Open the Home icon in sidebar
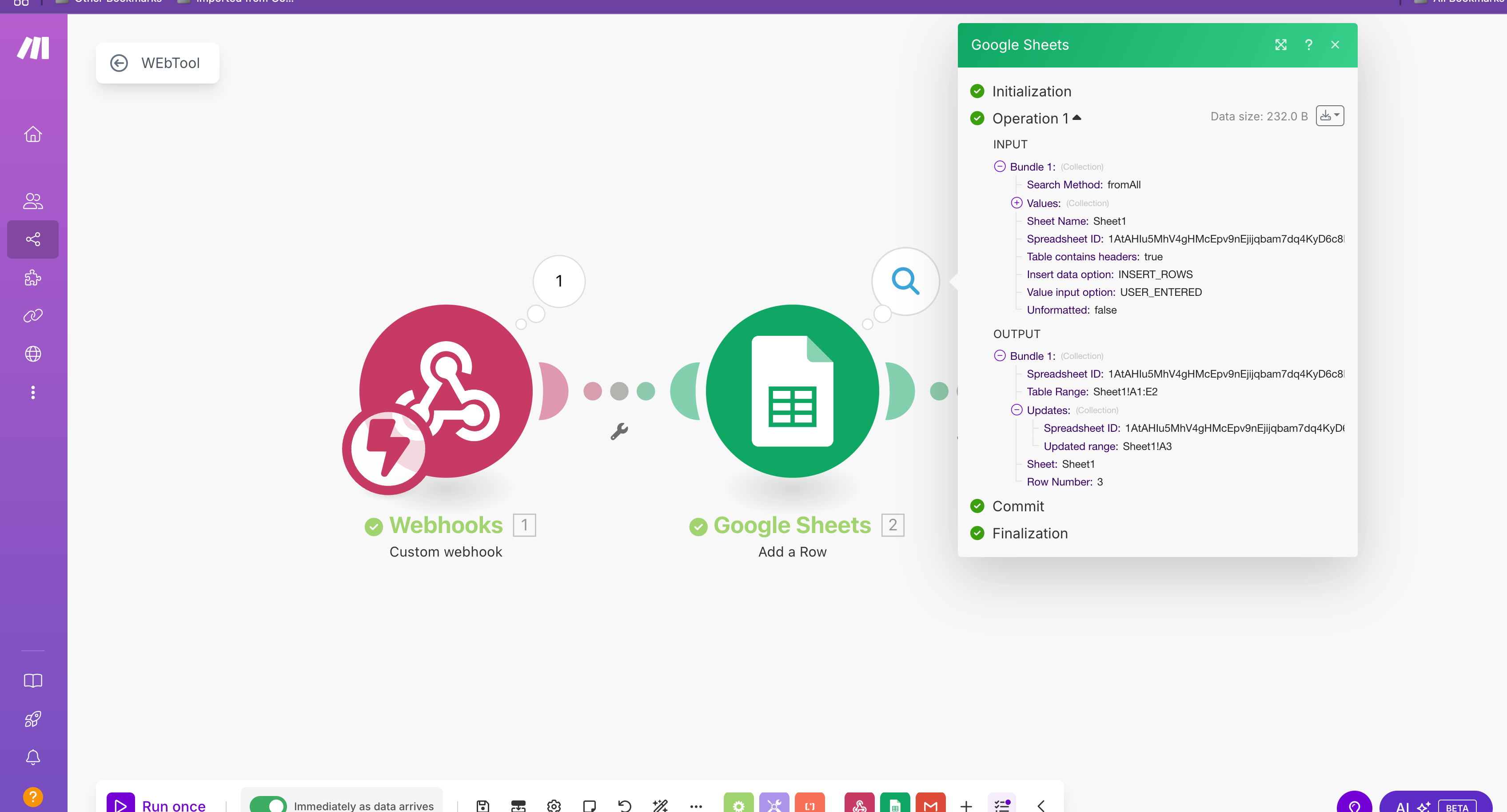Screen dimensions: 1507x812 pos(33,134)
